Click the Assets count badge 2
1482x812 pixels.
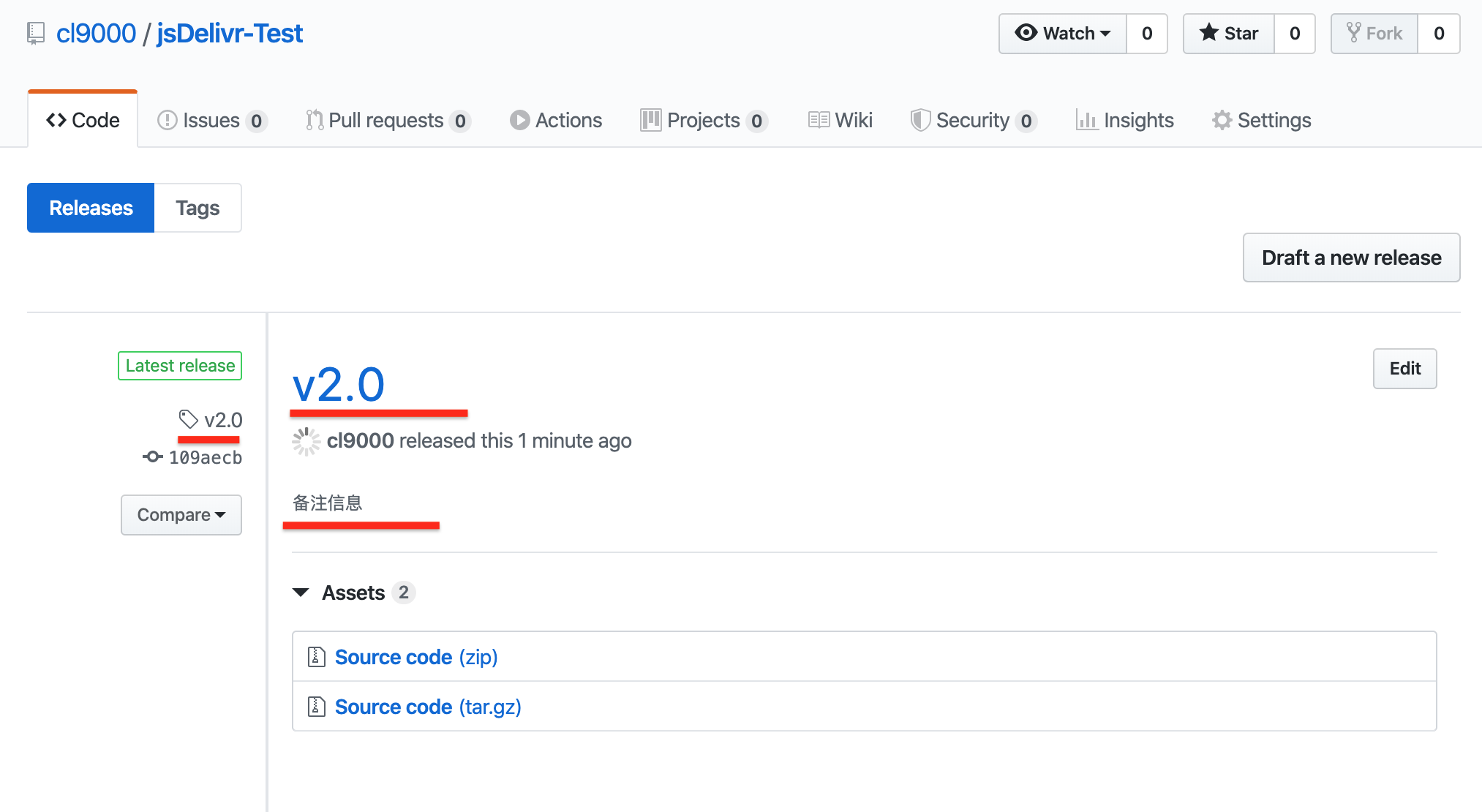(x=404, y=593)
